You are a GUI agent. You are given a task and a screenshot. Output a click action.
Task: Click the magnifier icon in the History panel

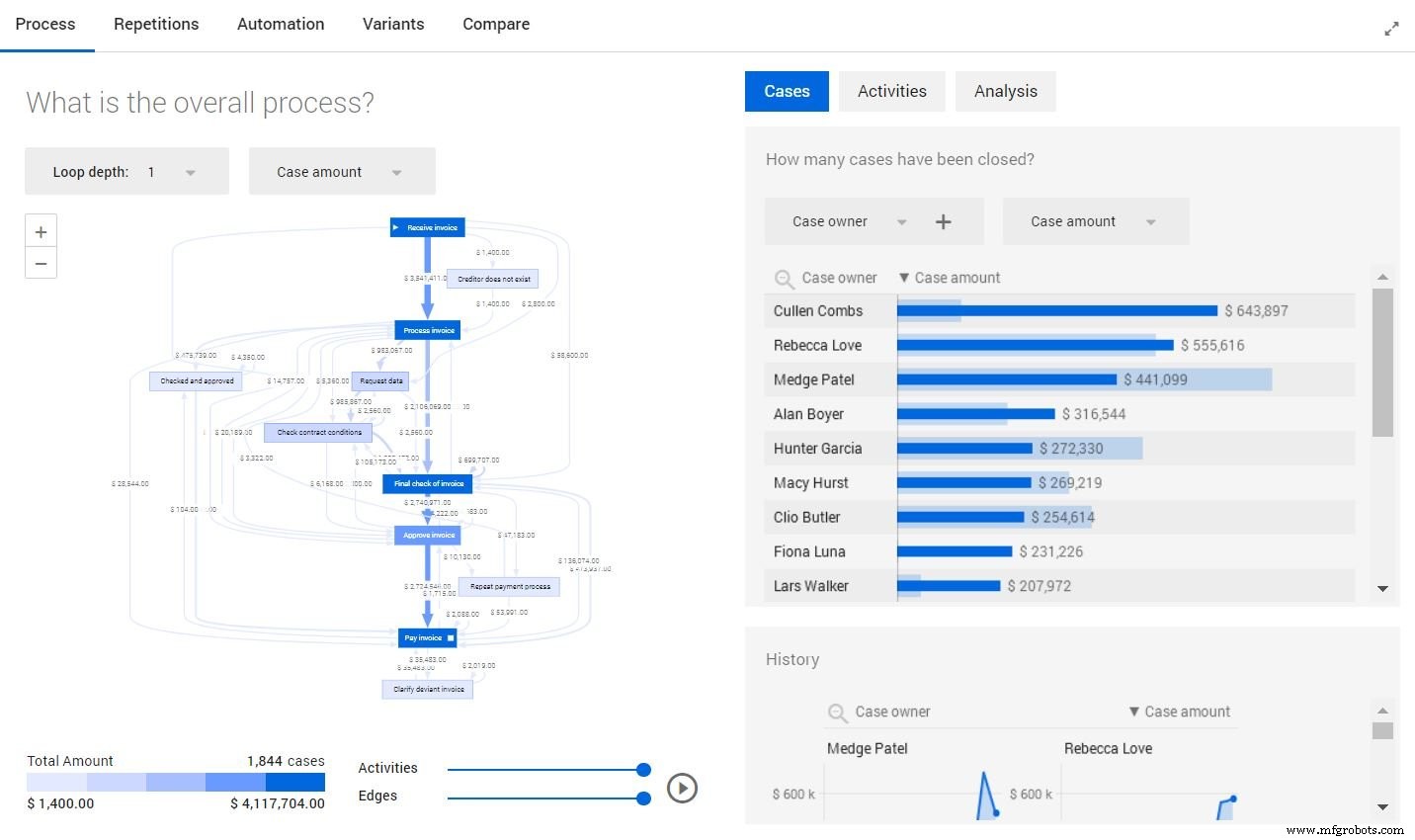coord(837,712)
